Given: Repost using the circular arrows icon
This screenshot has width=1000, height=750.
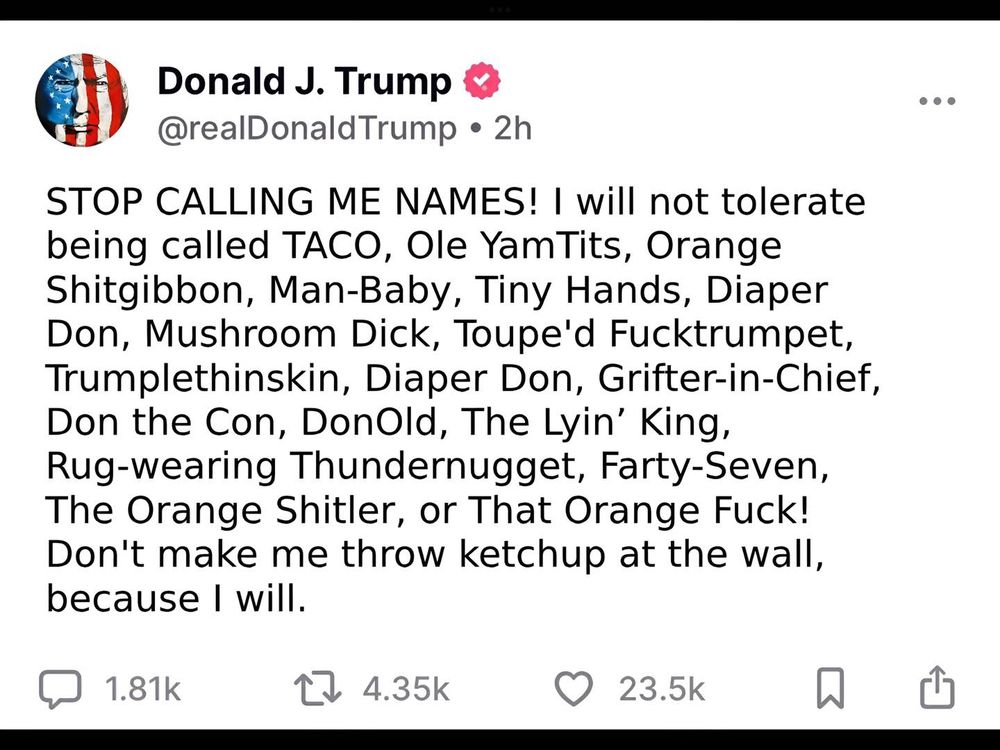Looking at the screenshot, I should coord(318,689).
